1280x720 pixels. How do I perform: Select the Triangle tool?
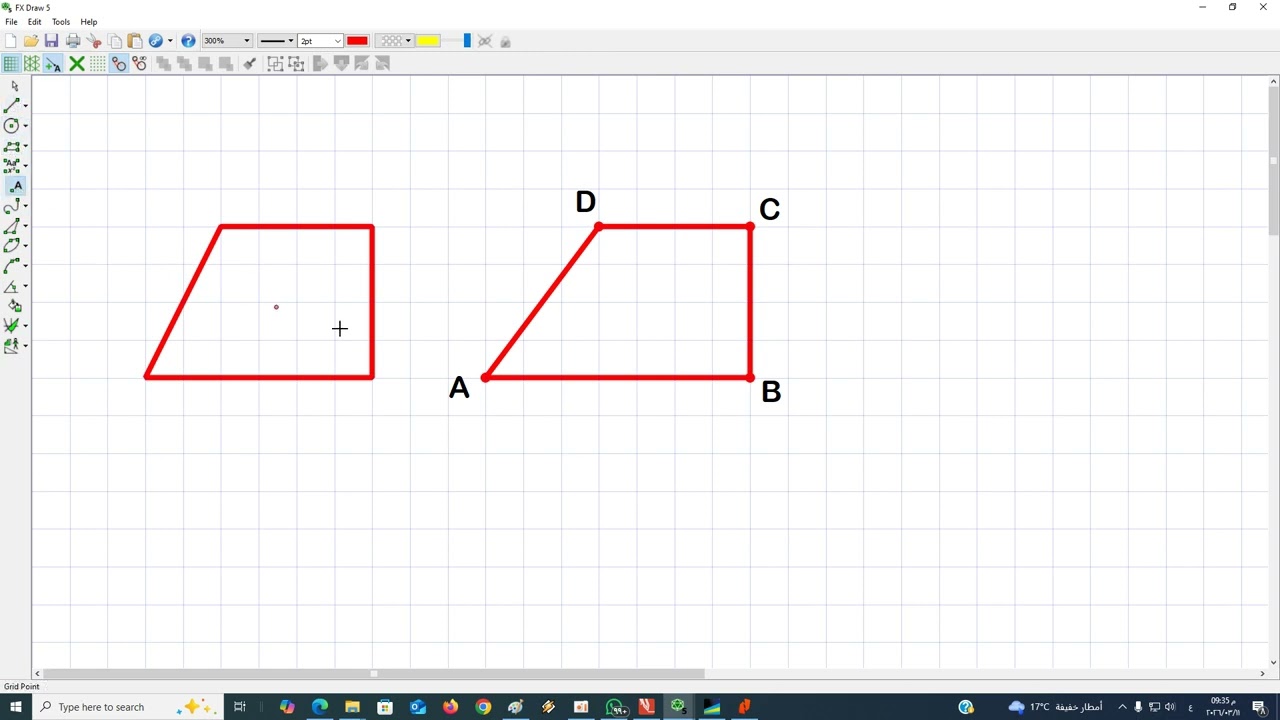pos(12,226)
